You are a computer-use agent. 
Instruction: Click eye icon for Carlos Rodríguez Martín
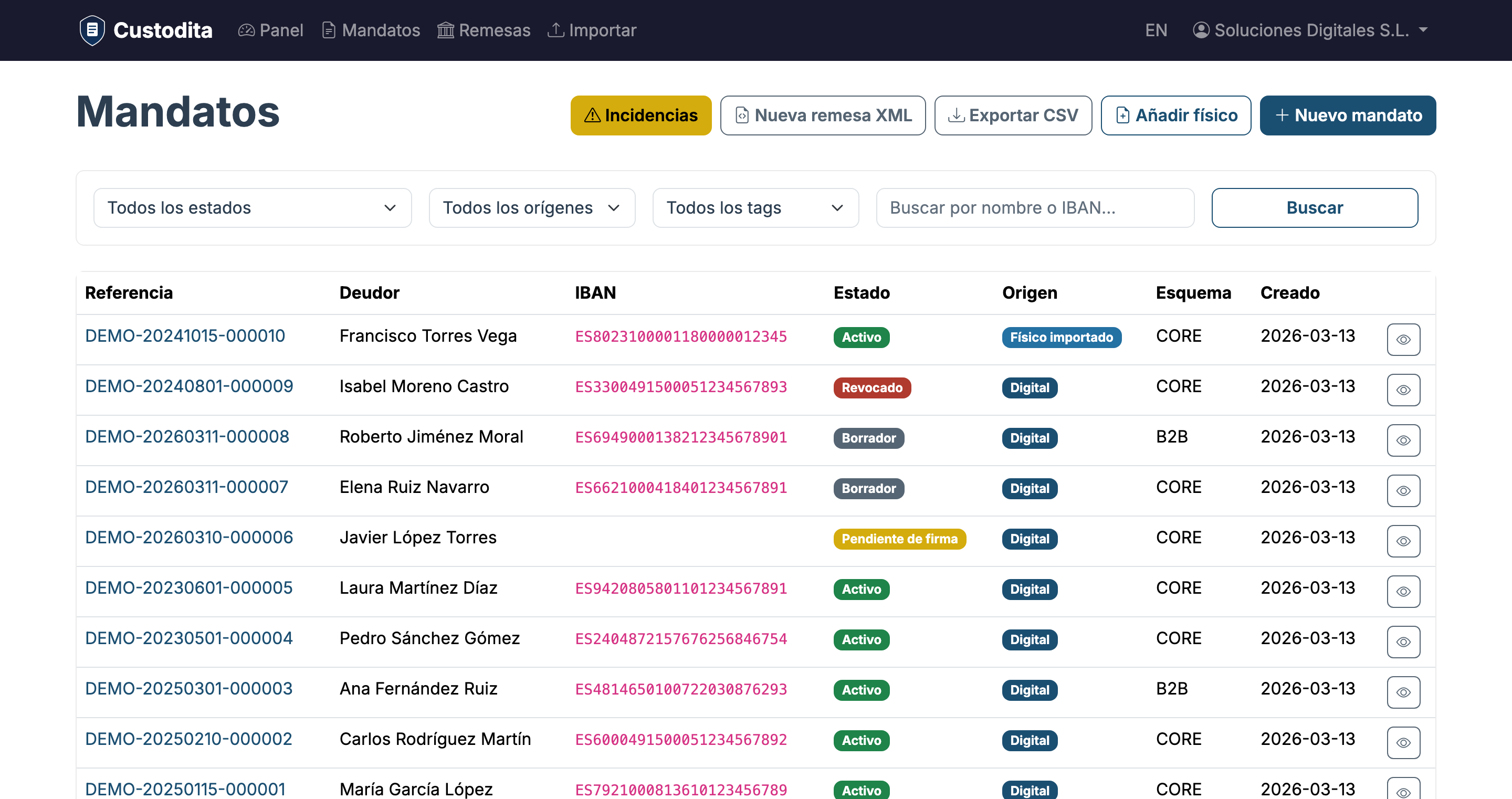click(x=1403, y=743)
